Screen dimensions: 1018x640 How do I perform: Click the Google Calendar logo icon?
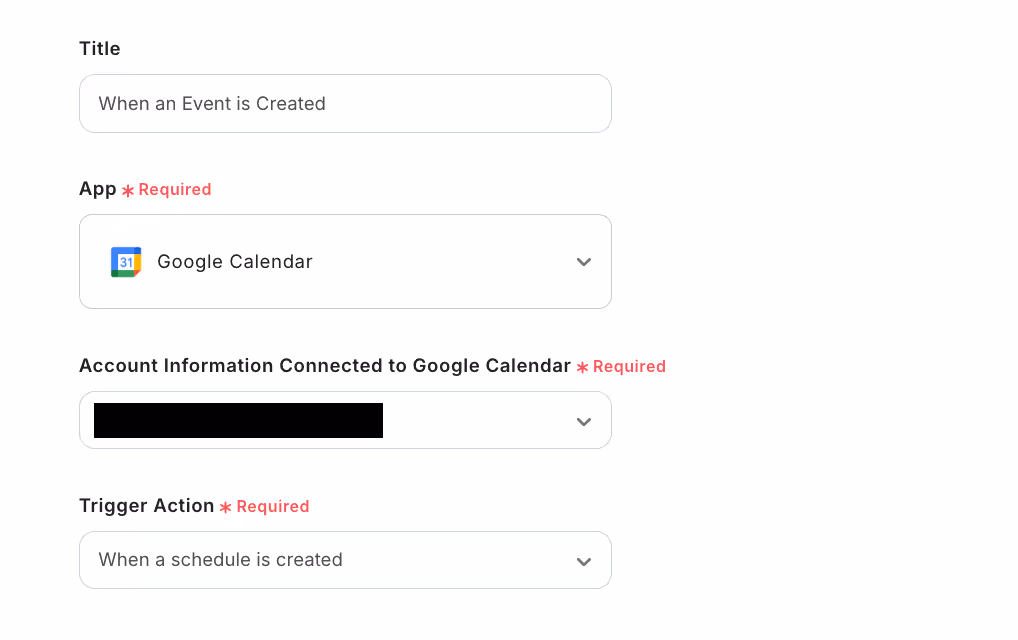126,262
